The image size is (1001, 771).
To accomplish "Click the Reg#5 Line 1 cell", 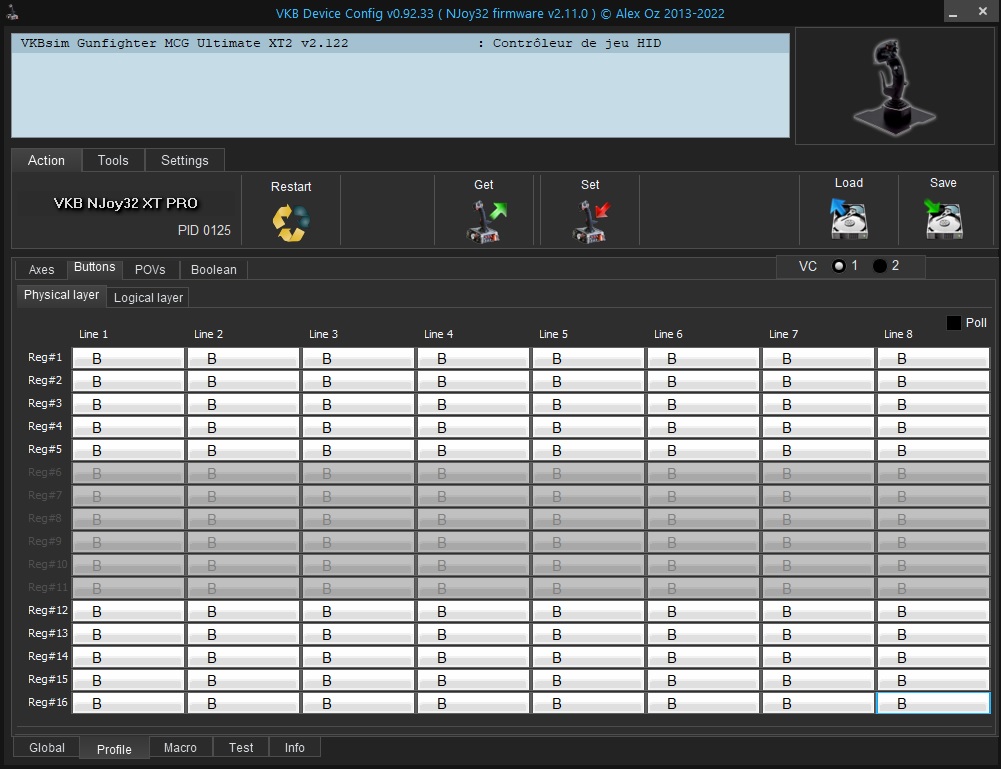I will pos(128,450).
